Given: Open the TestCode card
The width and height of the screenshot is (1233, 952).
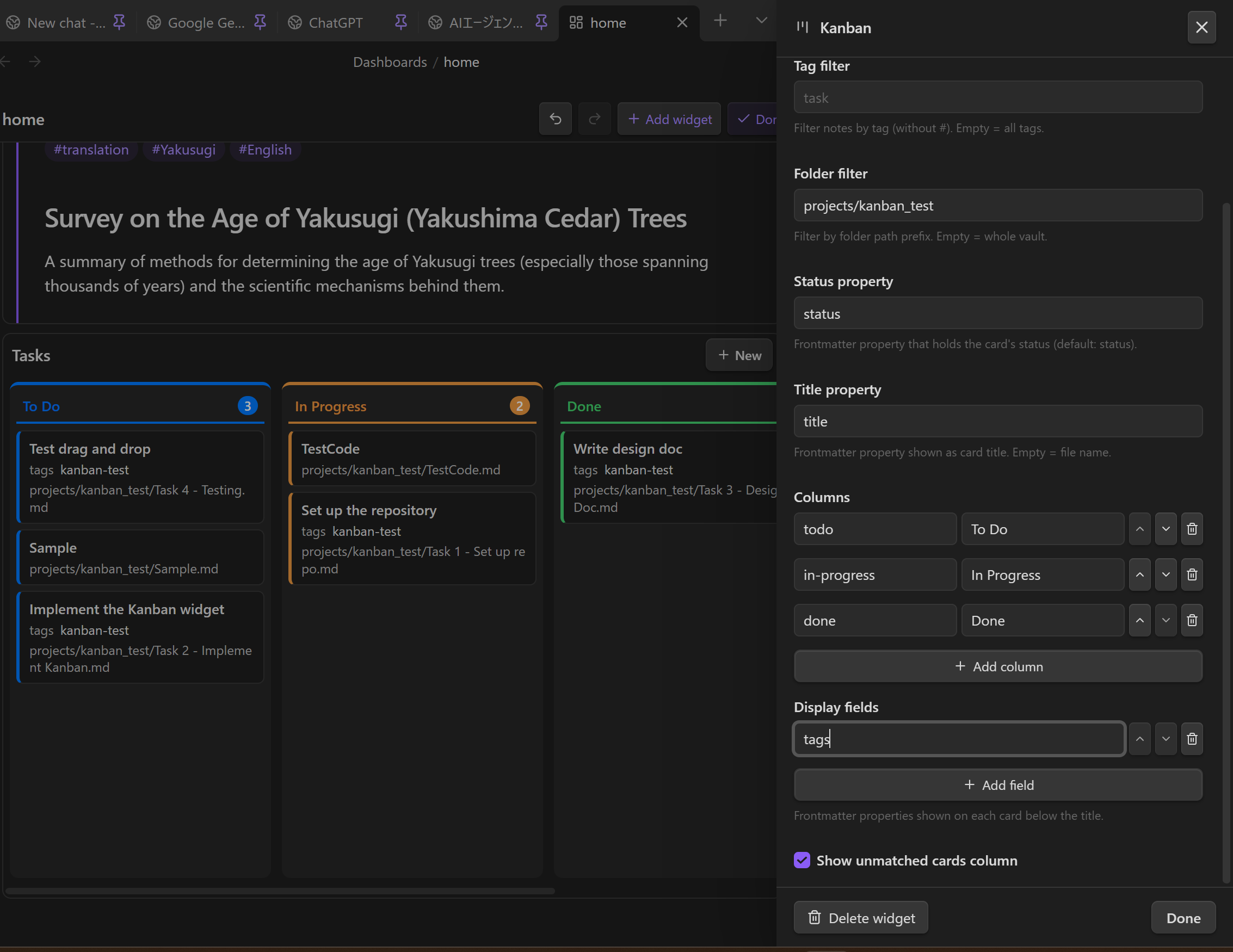Looking at the screenshot, I should point(412,459).
